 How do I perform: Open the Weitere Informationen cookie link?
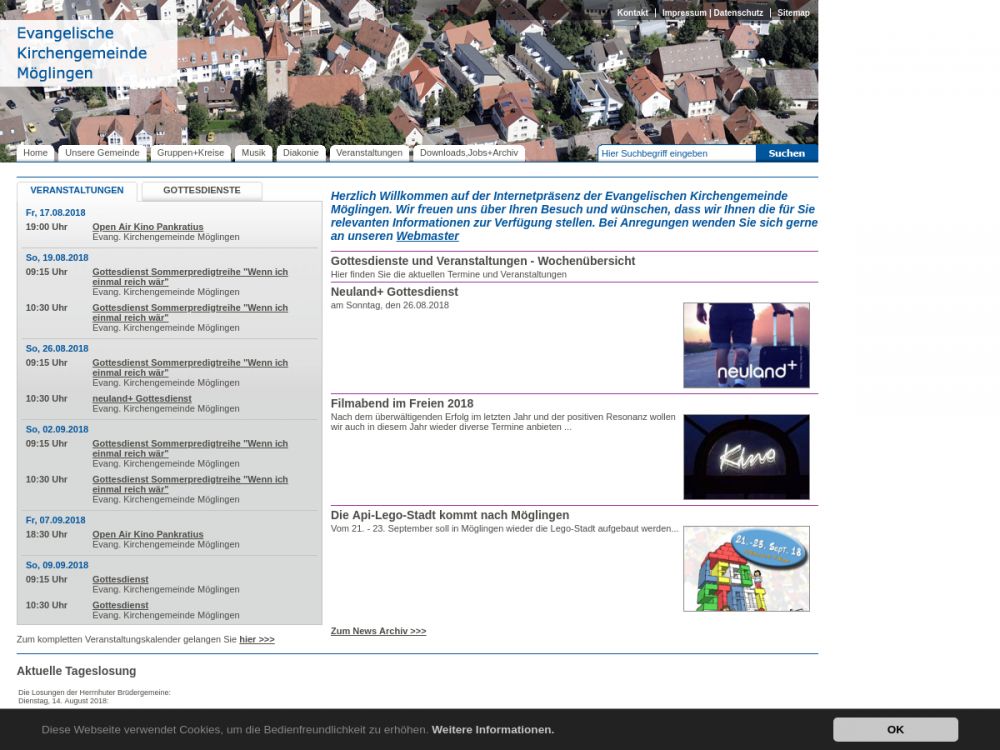(x=492, y=730)
